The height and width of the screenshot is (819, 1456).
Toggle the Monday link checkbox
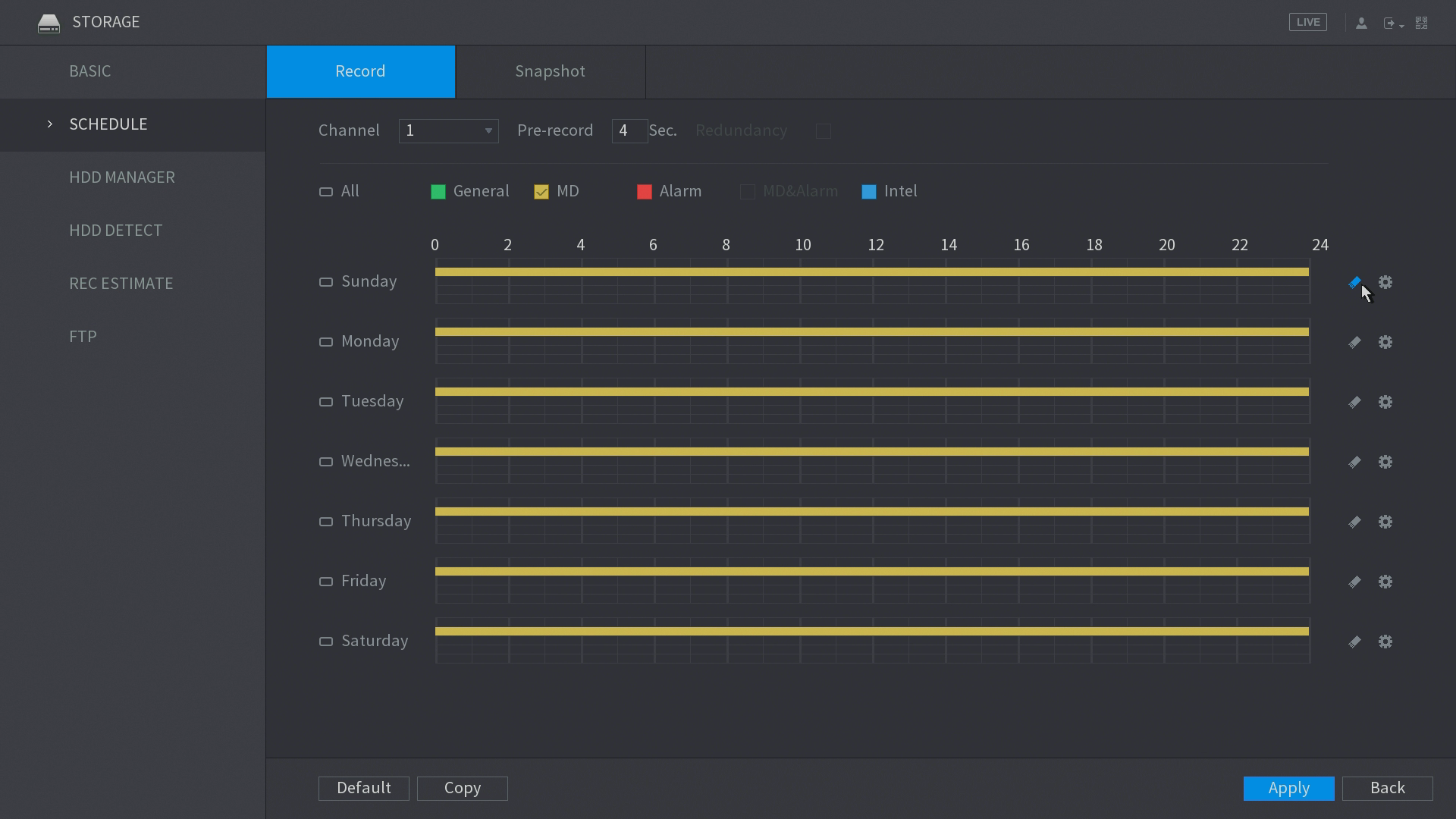click(326, 342)
